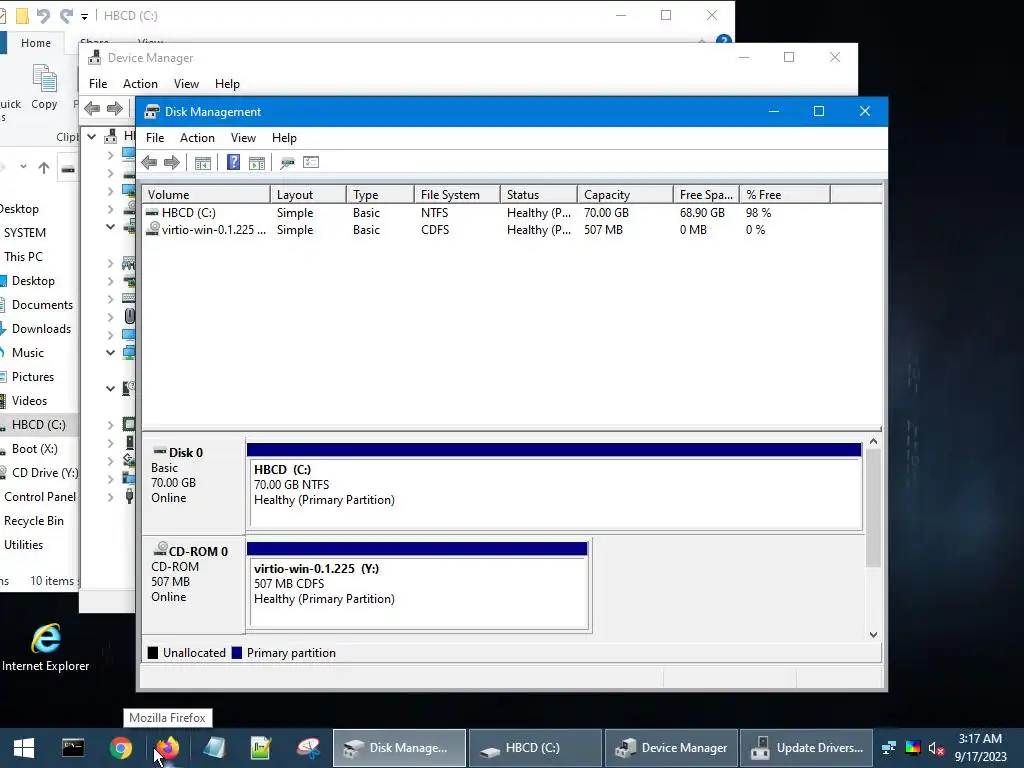Click the Back arrow in Disk Management toolbar
This screenshot has height=768, width=1024.
[x=149, y=163]
